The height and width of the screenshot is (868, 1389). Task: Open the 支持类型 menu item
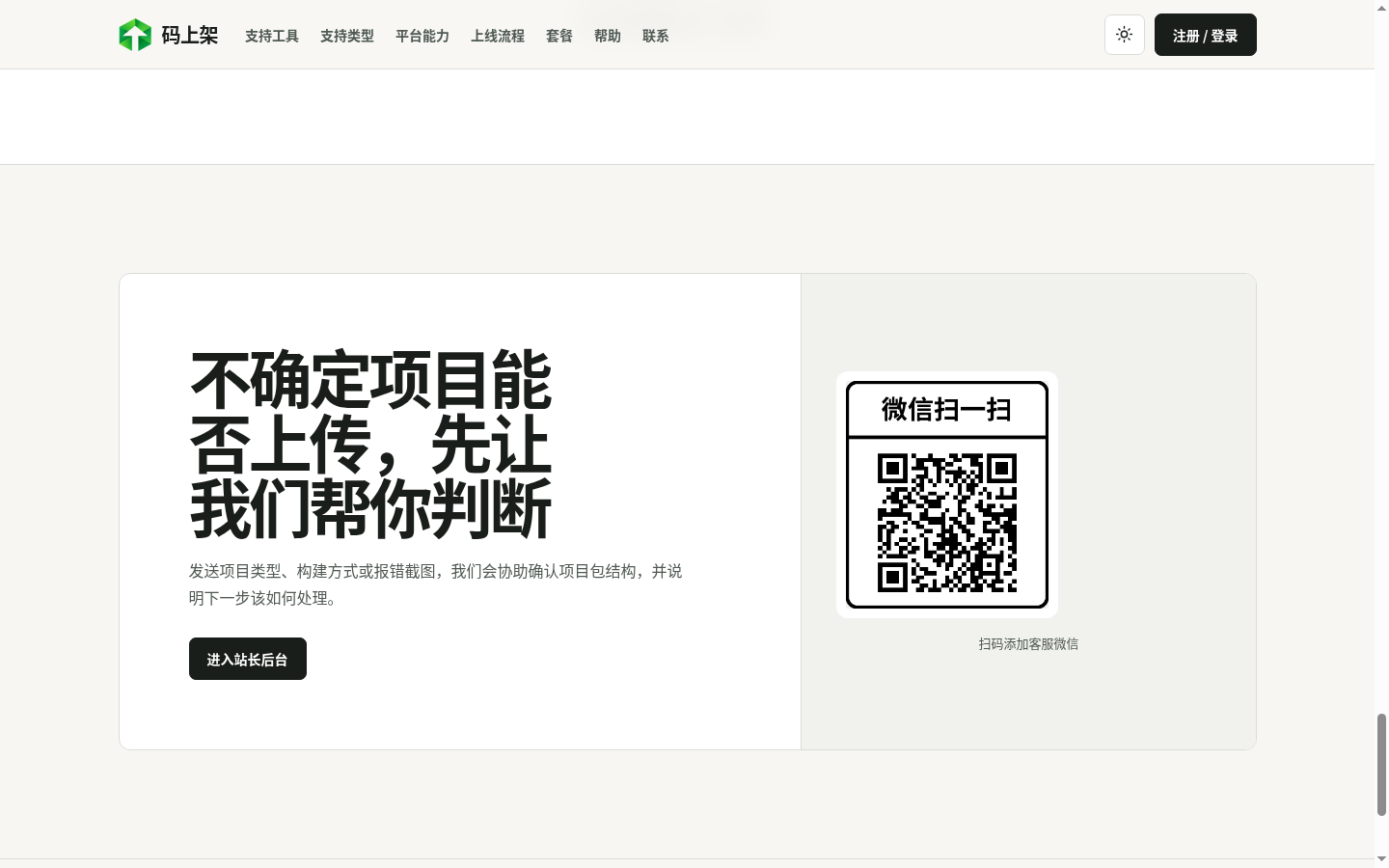(347, 36)
